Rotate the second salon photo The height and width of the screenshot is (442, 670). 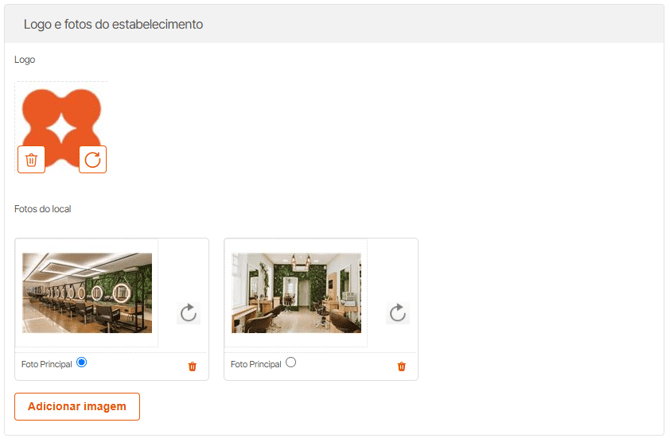(398, 313)
